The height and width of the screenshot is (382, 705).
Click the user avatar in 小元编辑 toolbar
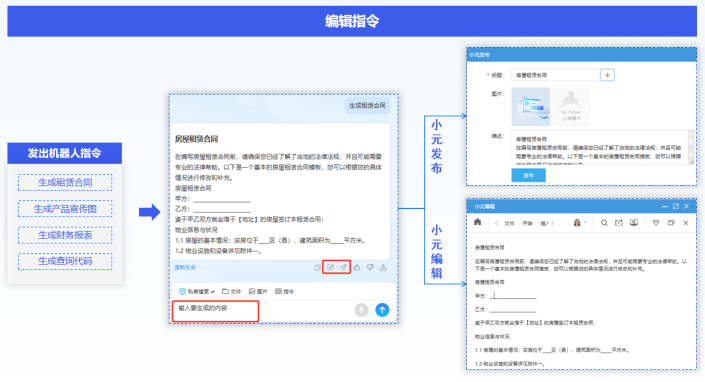(577, 222)
